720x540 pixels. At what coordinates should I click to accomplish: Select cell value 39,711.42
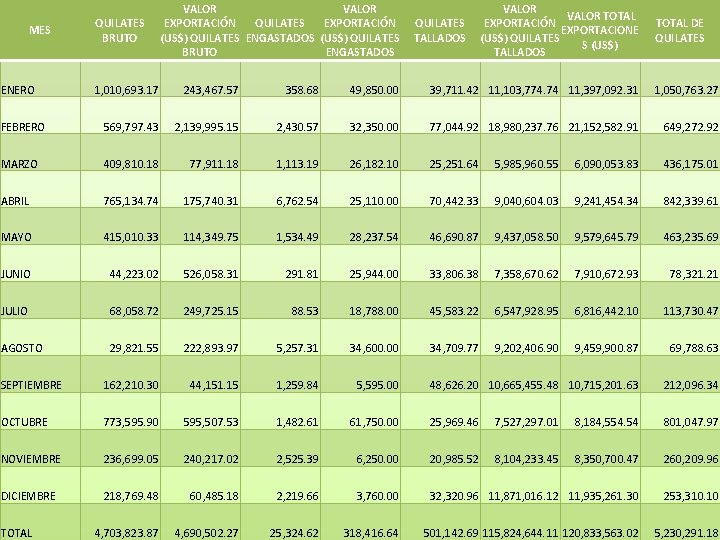(x=454, y=90)
